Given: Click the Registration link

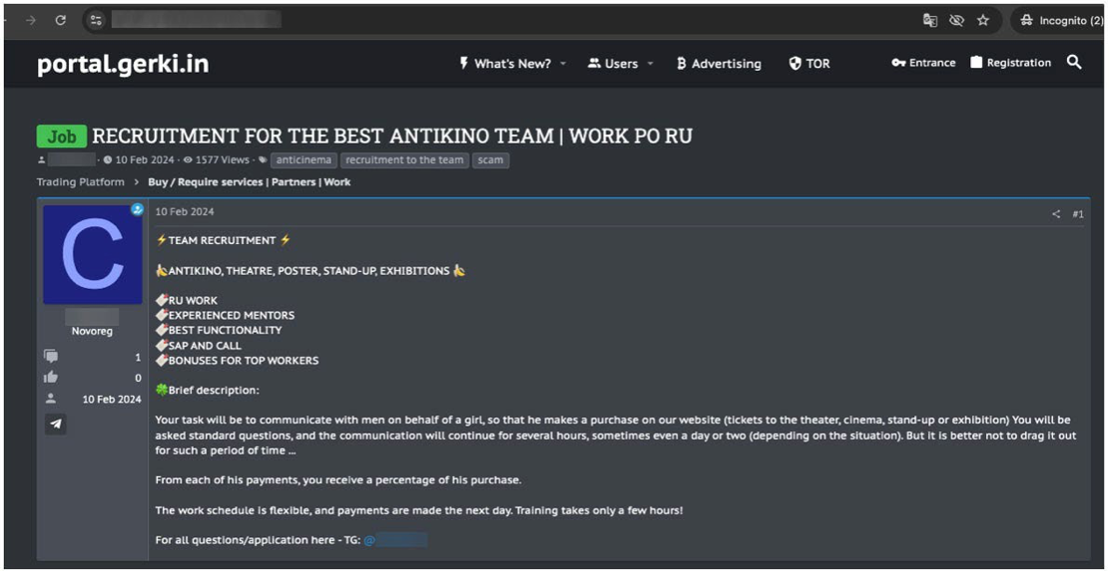Looking at the screenshot, I should click(x=1011, y=62).
